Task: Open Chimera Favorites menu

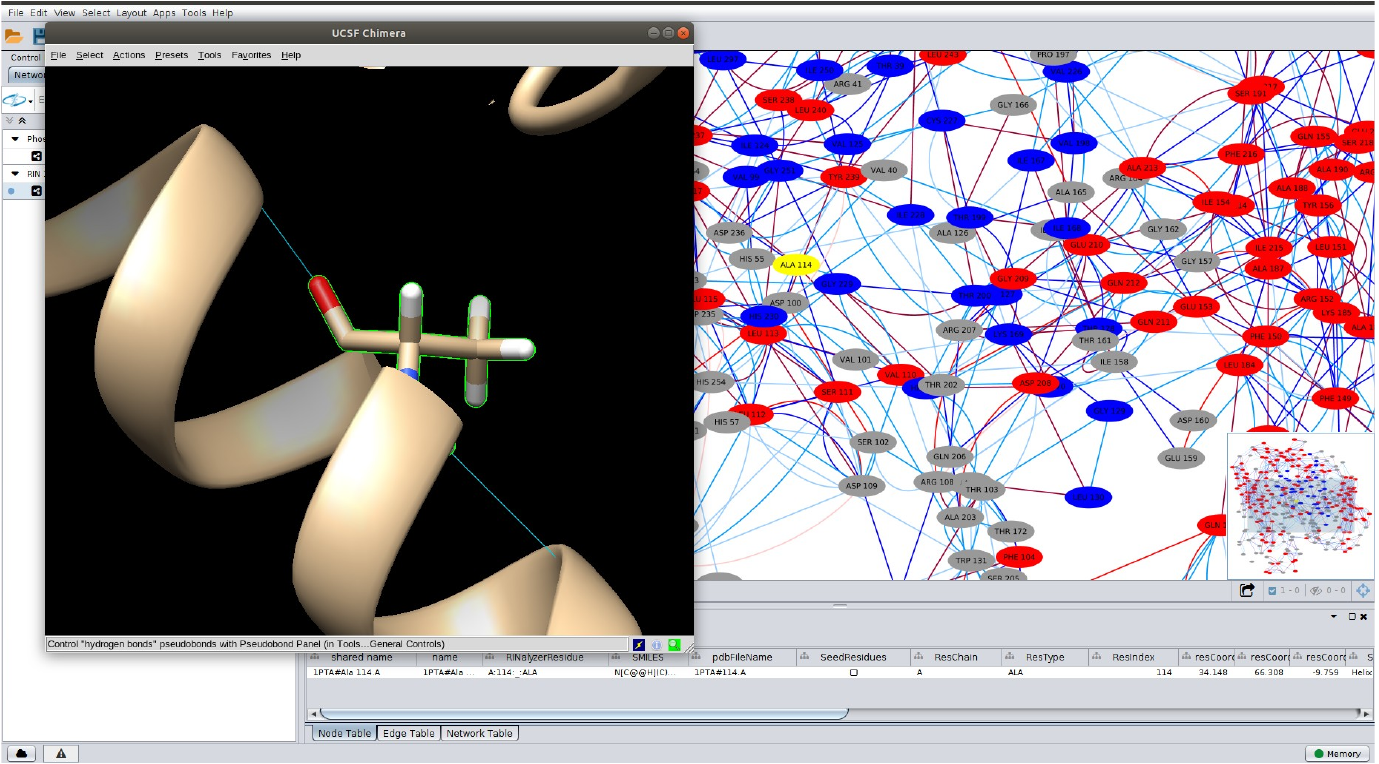Action: [x=251, y=55]
